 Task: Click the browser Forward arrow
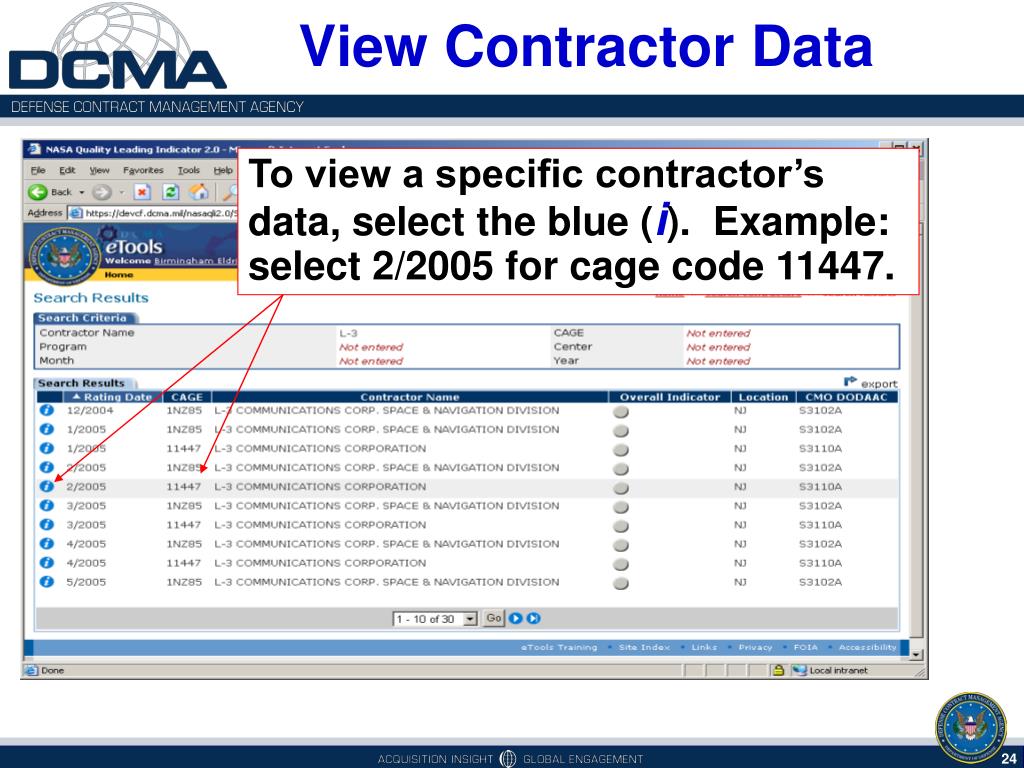point(101,192)
